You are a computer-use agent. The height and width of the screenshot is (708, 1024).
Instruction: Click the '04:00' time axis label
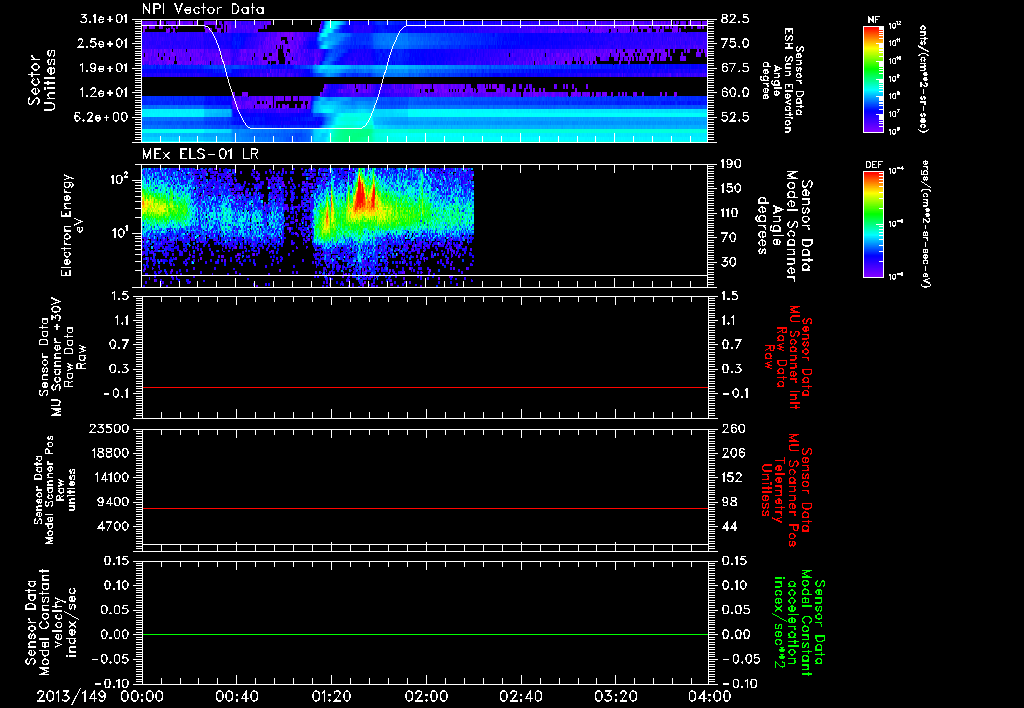tap(709, 696)
